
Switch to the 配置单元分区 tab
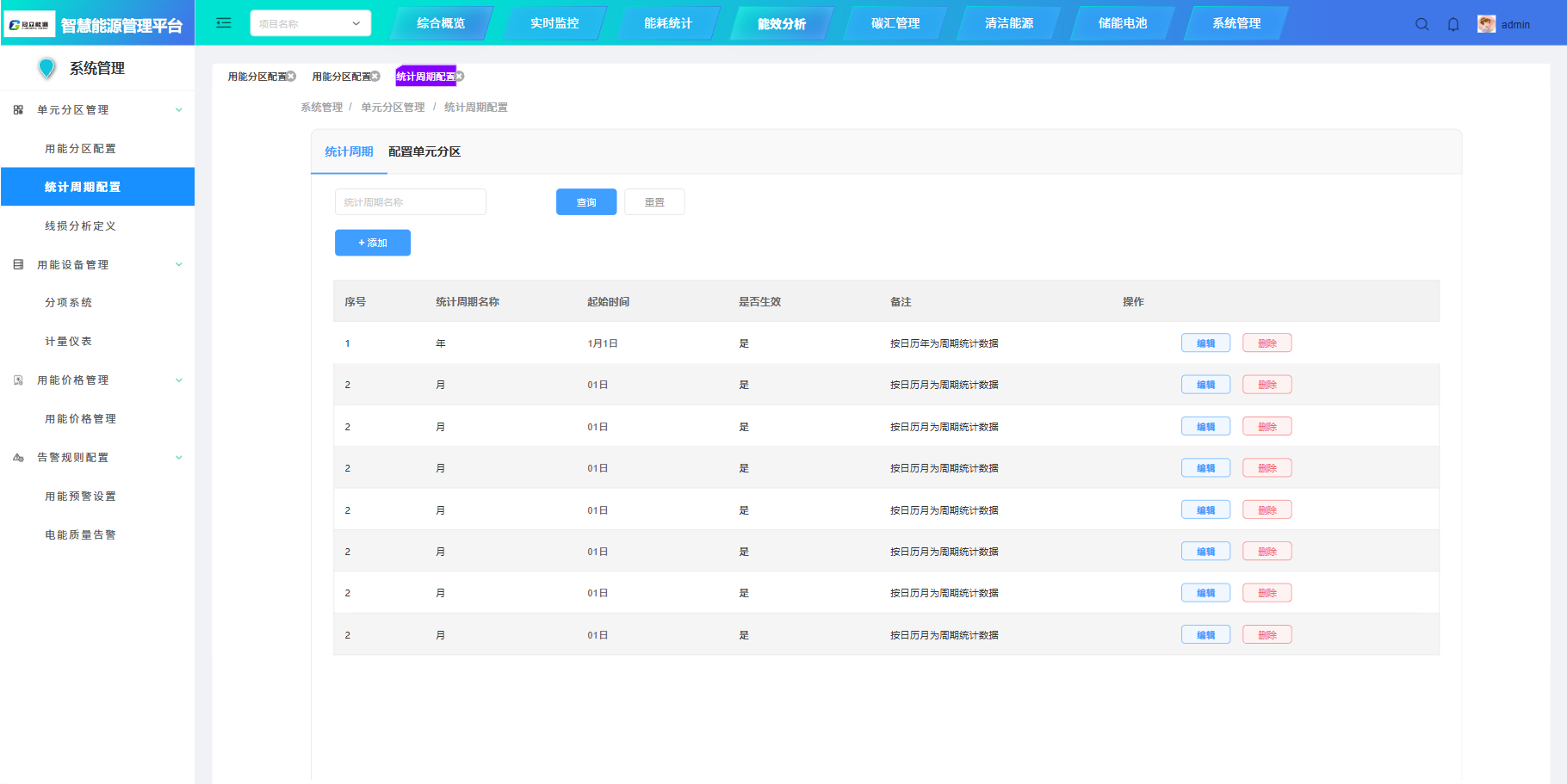click(x=424, y=151)
